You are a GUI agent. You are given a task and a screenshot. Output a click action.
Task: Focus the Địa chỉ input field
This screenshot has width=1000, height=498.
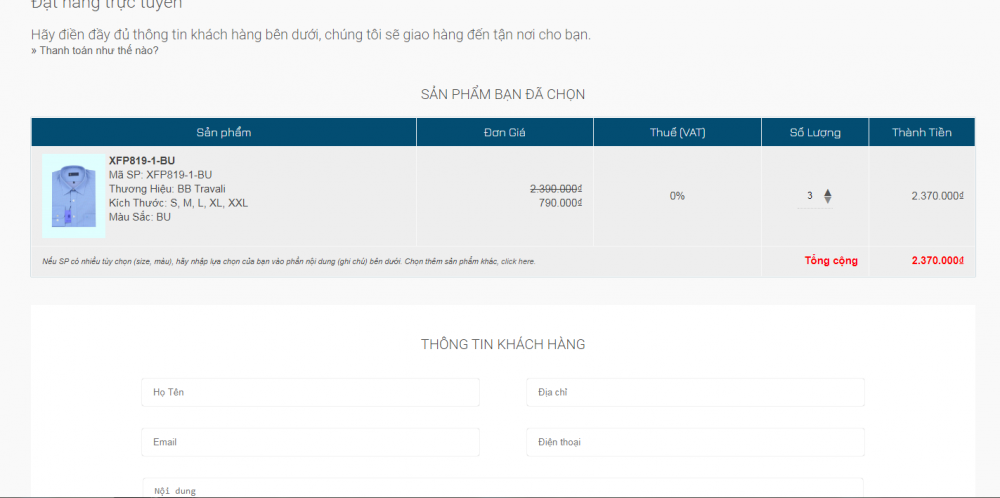695,392
